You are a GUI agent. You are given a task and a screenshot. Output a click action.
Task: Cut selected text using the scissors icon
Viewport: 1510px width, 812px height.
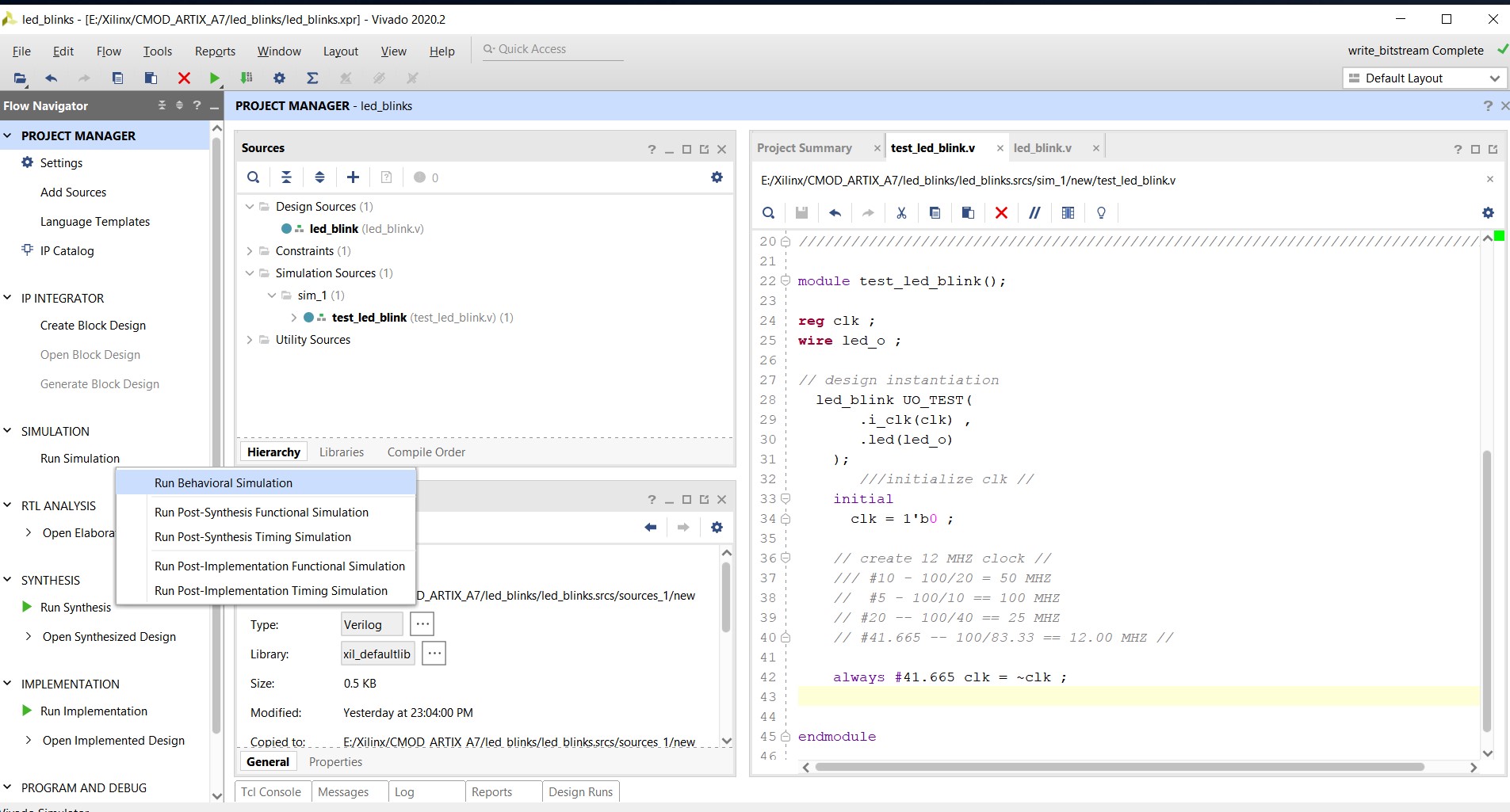point(900,212)
